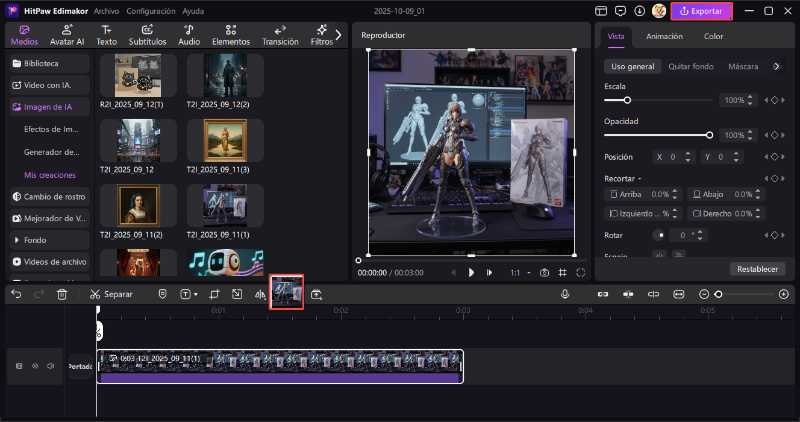Click the crop tool in timeline toolbar
The image size is (800, 422).
[214, 294]
